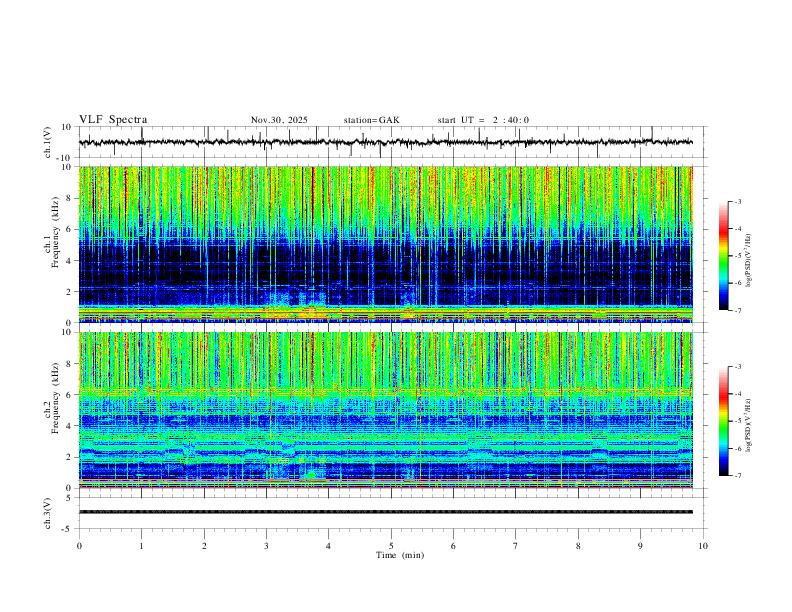Click the ch.1 spectrogram color bar
The width and height of the screenshot is (792, 612).
[x=723, y=256]
